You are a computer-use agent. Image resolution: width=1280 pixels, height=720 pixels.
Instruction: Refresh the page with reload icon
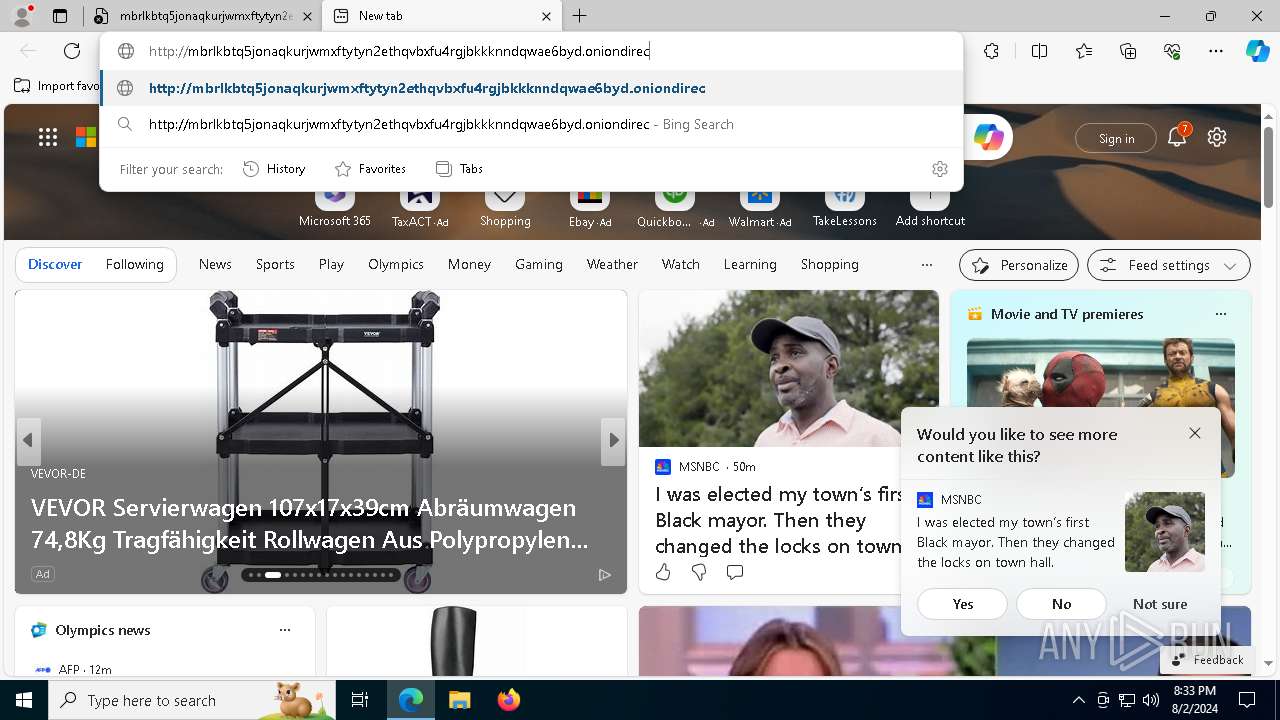click(x=72, y=51)
